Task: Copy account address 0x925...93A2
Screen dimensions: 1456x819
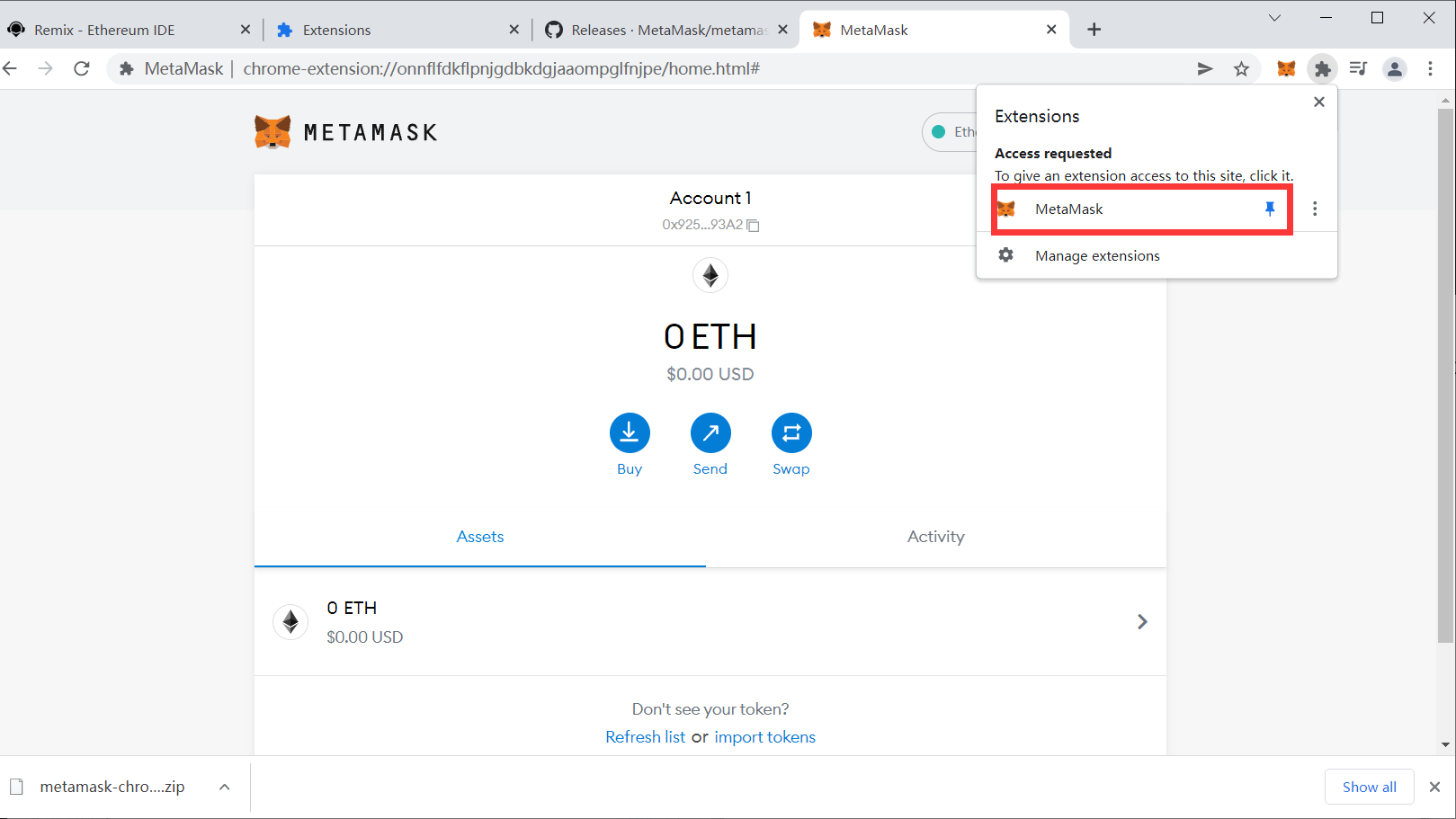Action: click(710, 225)
